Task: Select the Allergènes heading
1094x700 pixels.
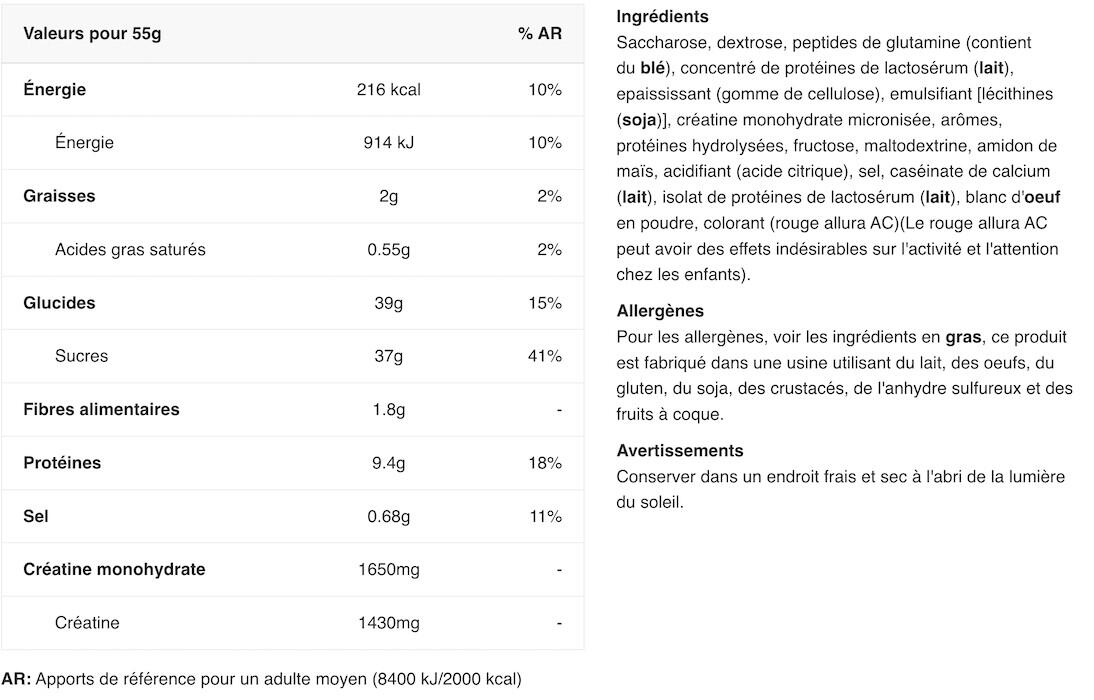Action: pos(660,311)
